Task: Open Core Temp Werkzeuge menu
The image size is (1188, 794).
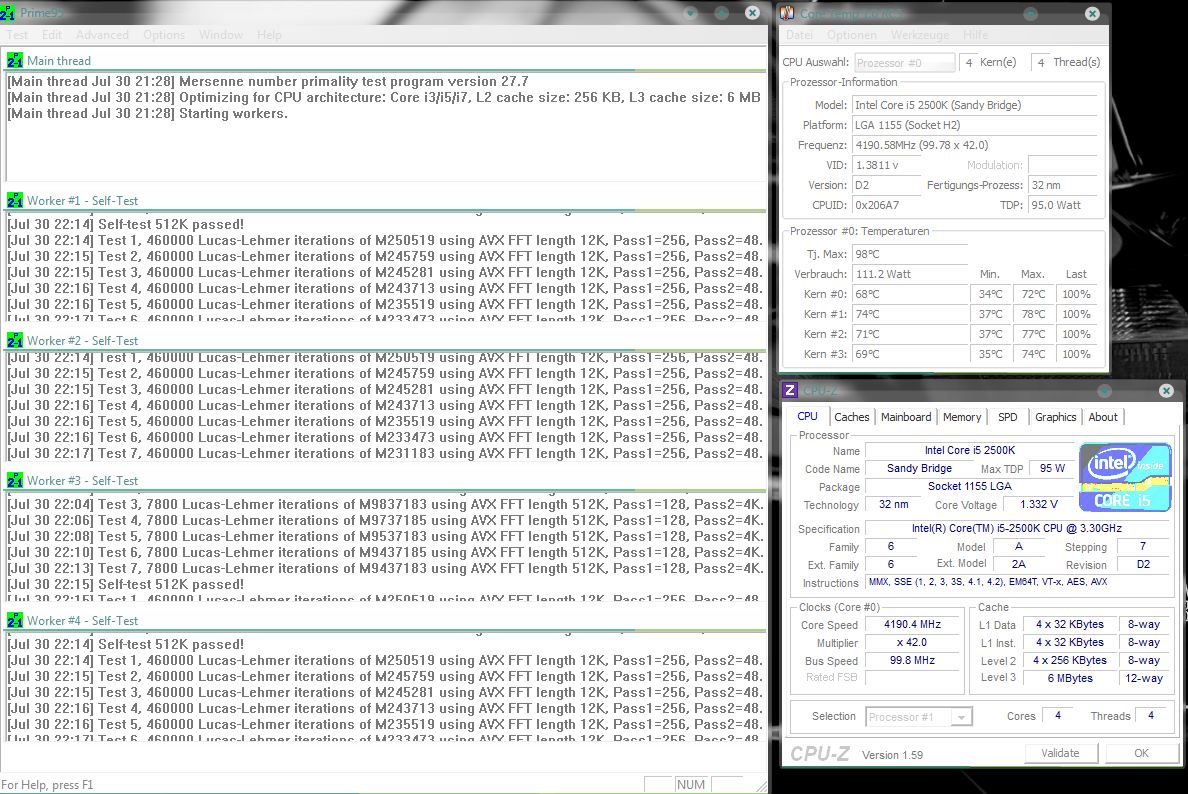Action: pos(920,35)
